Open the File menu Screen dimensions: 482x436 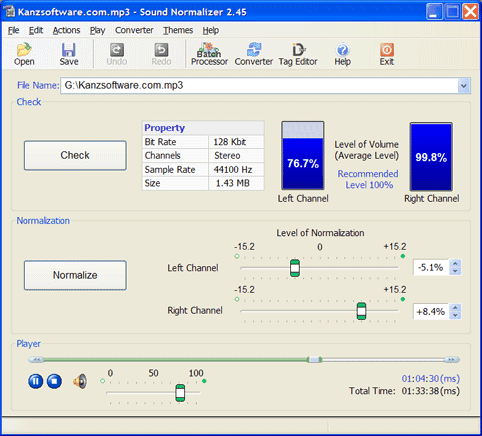(x=13, y=30)
